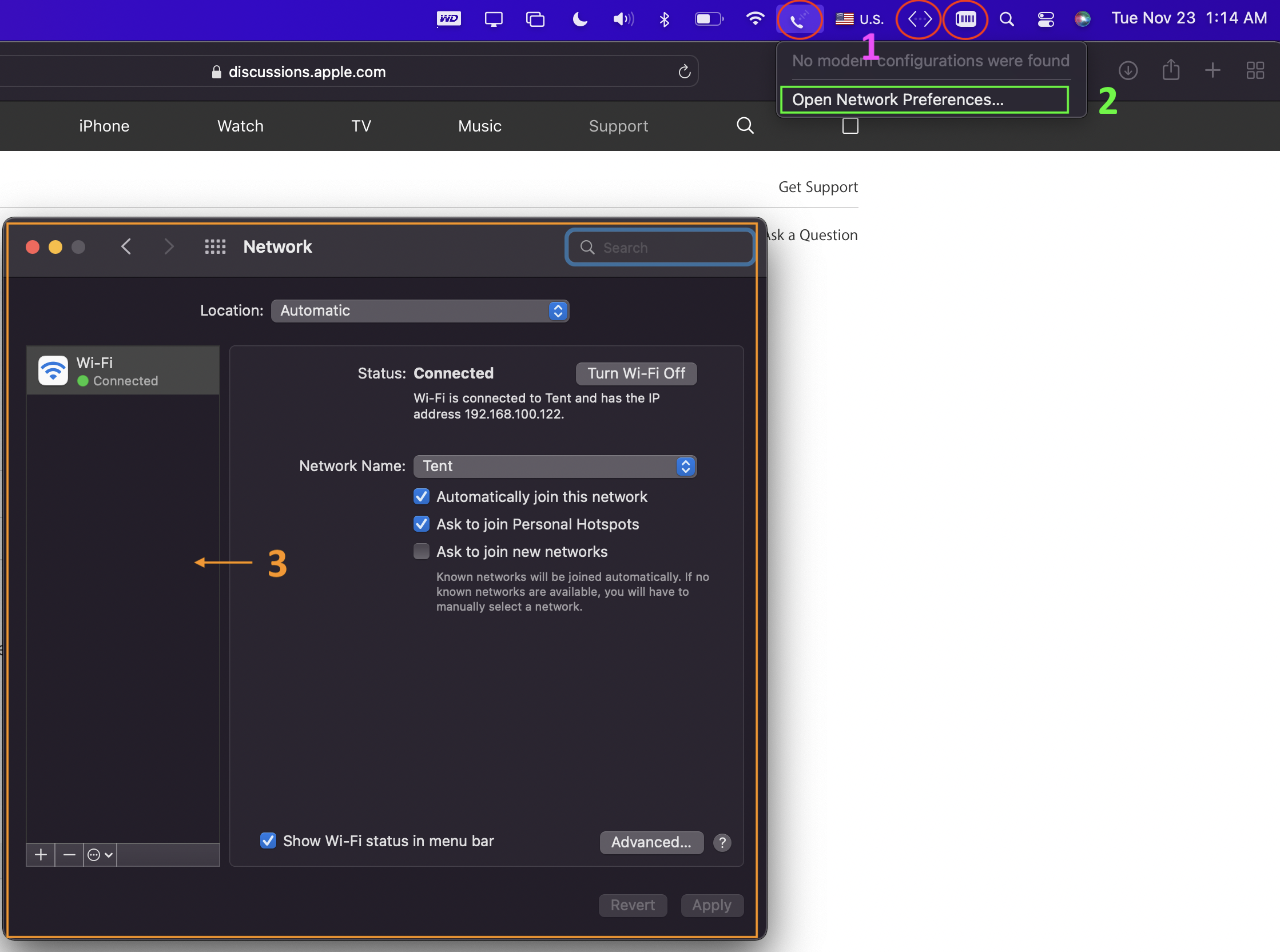Click the modem phone menu bar icon
Image resolution: width=1280 pixels, height=952 pixels.
tap(798, 20)
